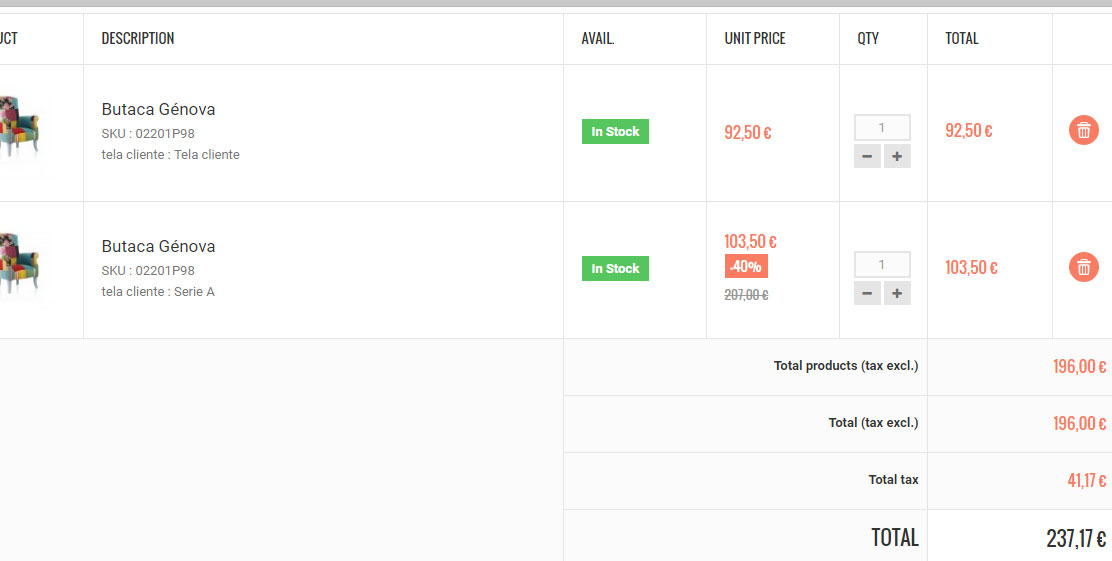Open the first Butaca Génova product image
Screen dimensions: 1112x561
[19, 128]
